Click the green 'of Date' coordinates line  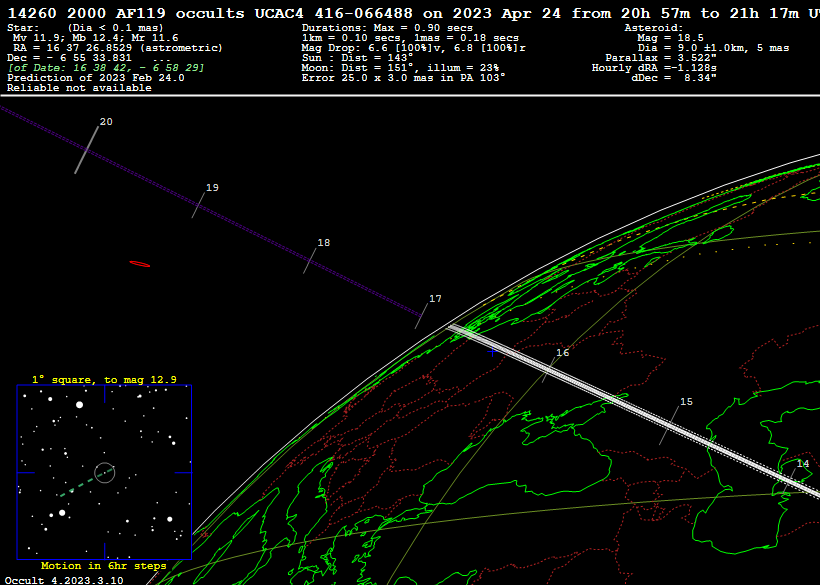click(x=106, y=68)
